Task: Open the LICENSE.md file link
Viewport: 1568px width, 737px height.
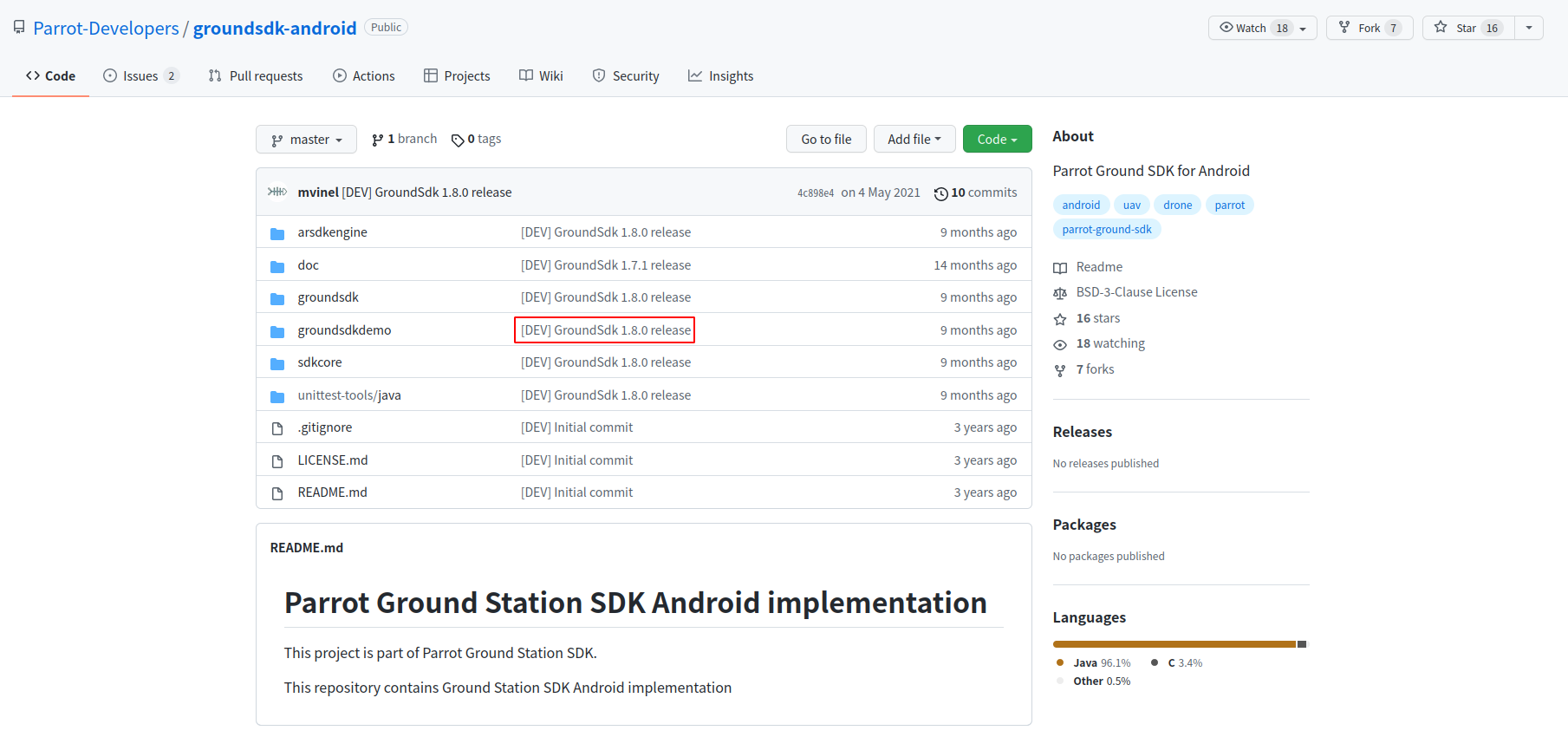Action: tap(333, 460)
